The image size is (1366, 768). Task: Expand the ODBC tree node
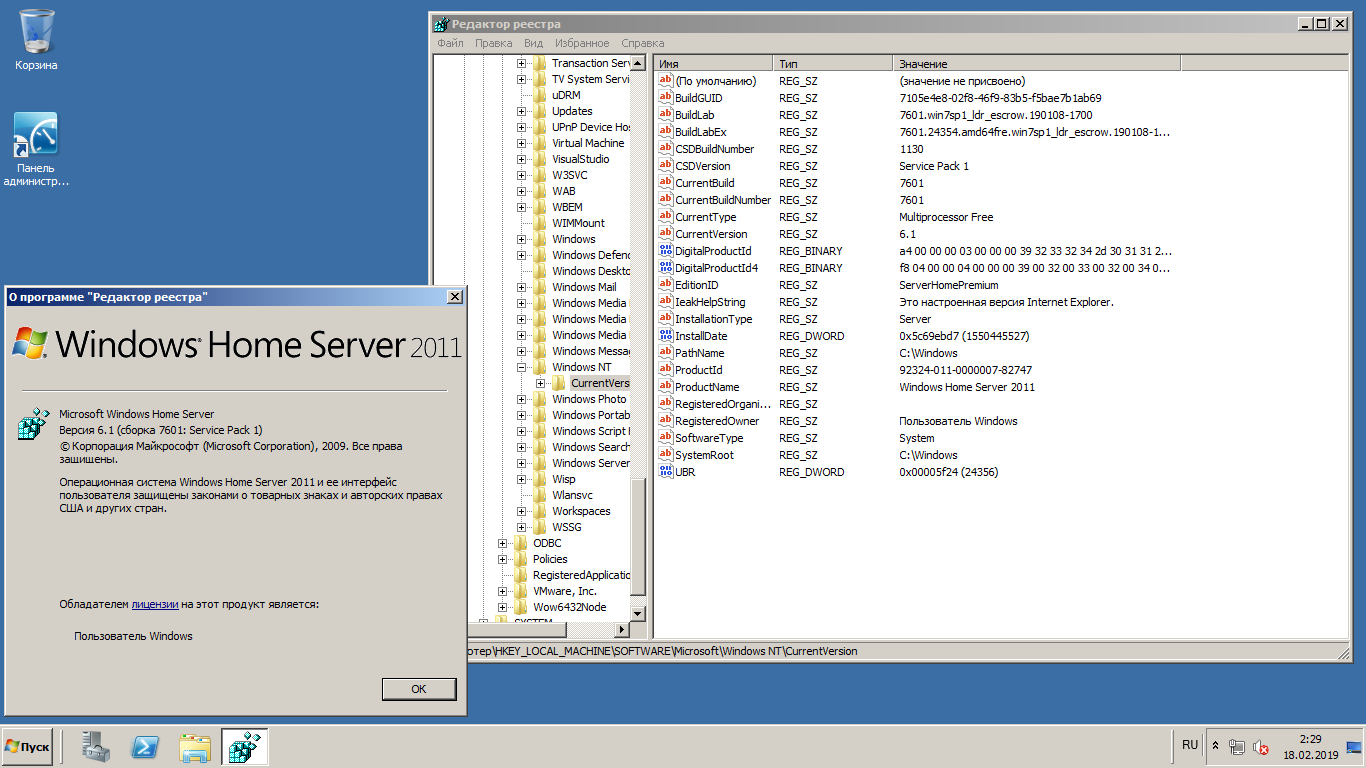point(503,543)
